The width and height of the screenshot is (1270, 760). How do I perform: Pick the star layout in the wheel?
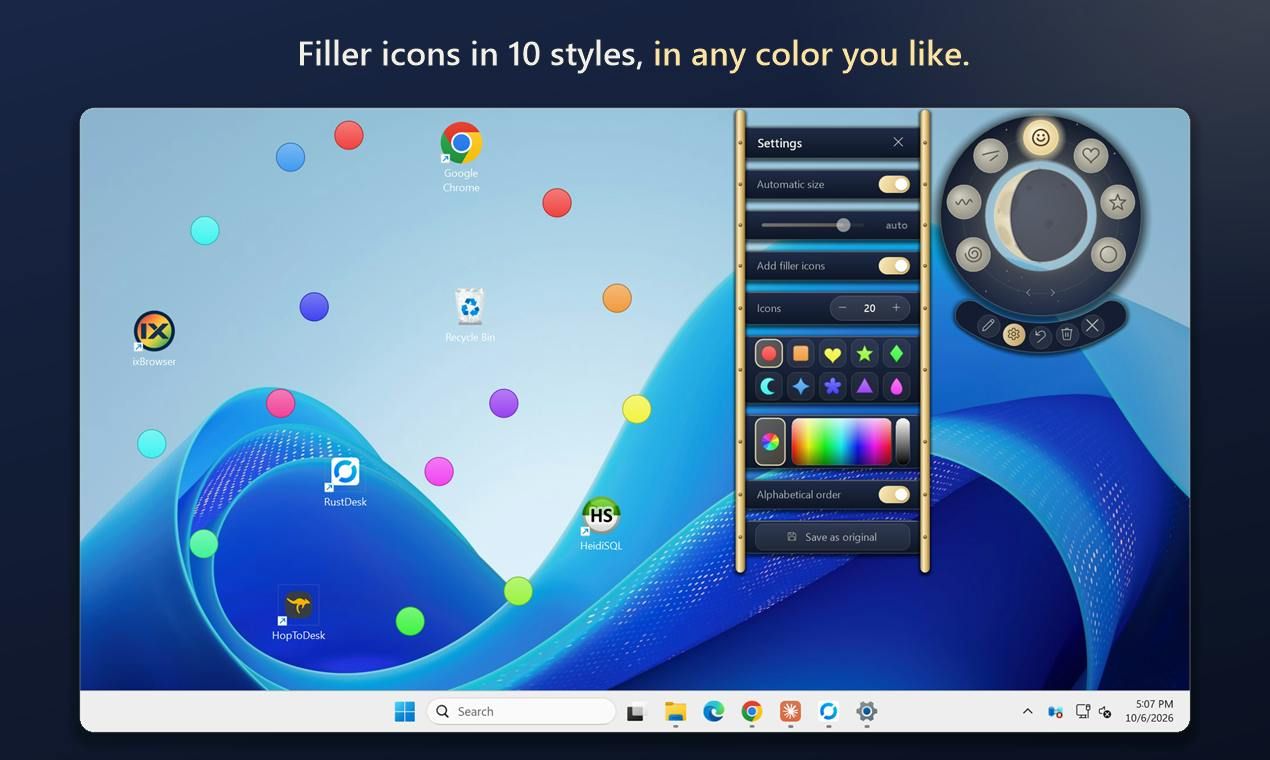1117,203
